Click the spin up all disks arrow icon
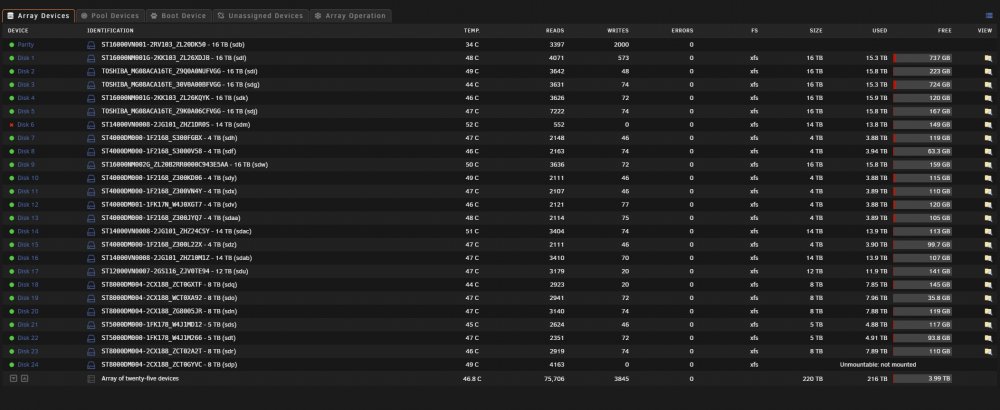The width and height of the screenshot is (1000, 410). coord(24,378)
